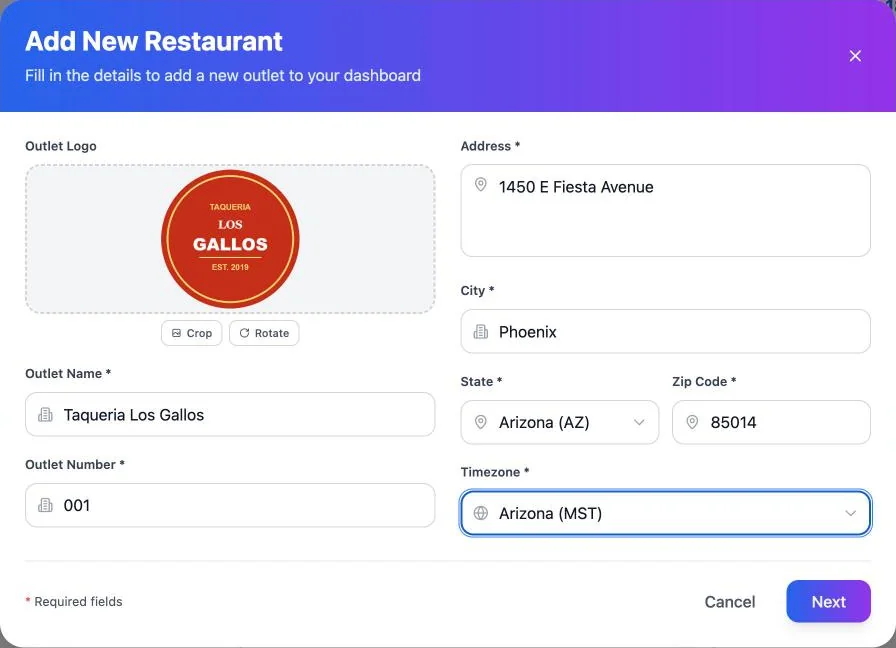The image size is (896, 648).
Task: Click the location pin icon in Address field
Action: tap(481, 184)
